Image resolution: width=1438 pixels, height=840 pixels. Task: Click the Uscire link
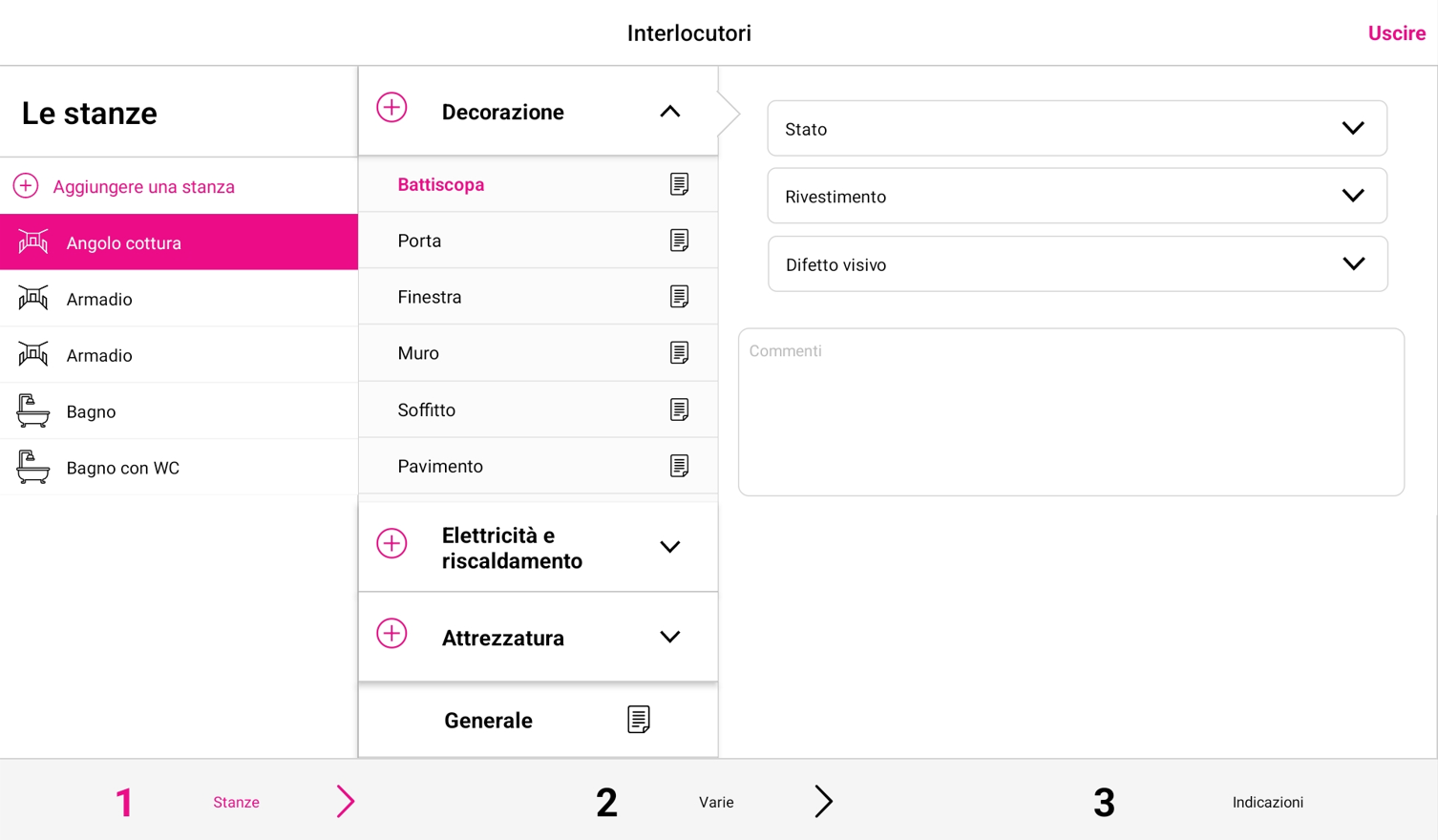(1397, 33)
